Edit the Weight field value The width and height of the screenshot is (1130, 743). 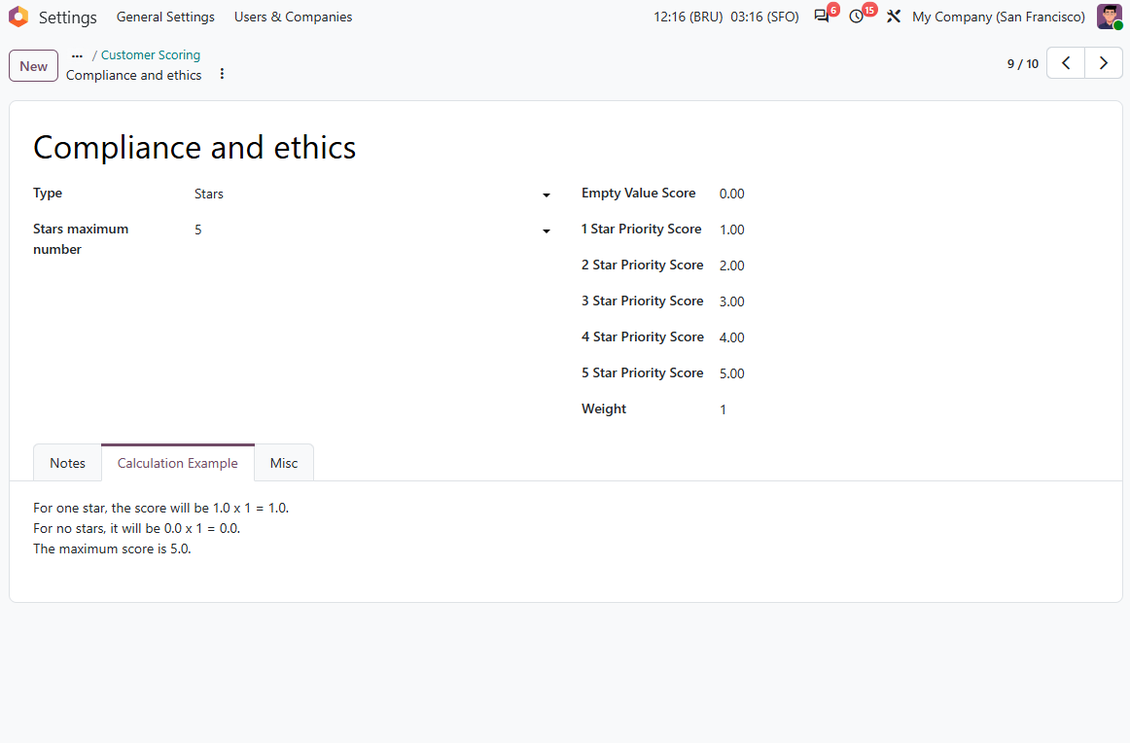[908, 409]
